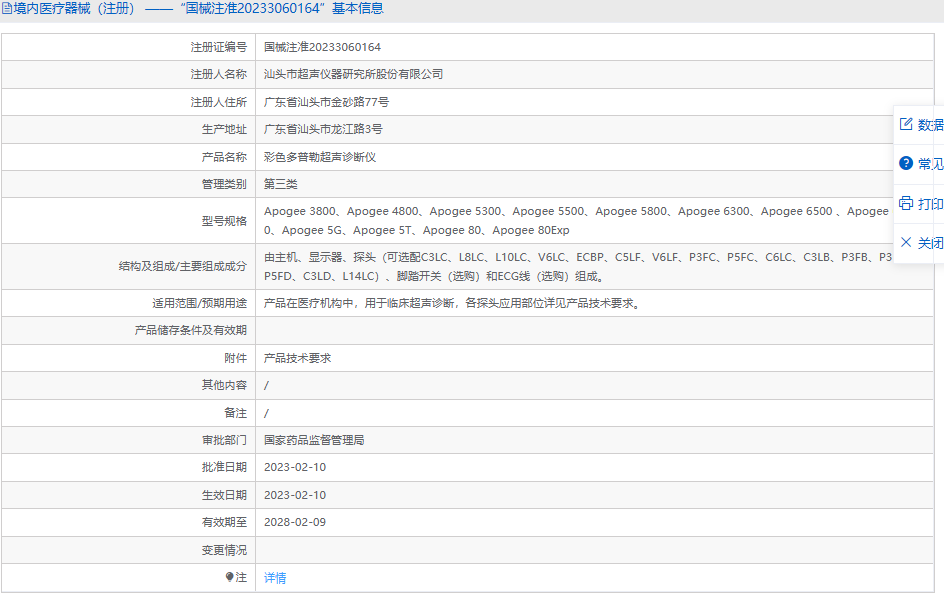
Task: Open the question mark help icon 常见
Action: point(906,163)
